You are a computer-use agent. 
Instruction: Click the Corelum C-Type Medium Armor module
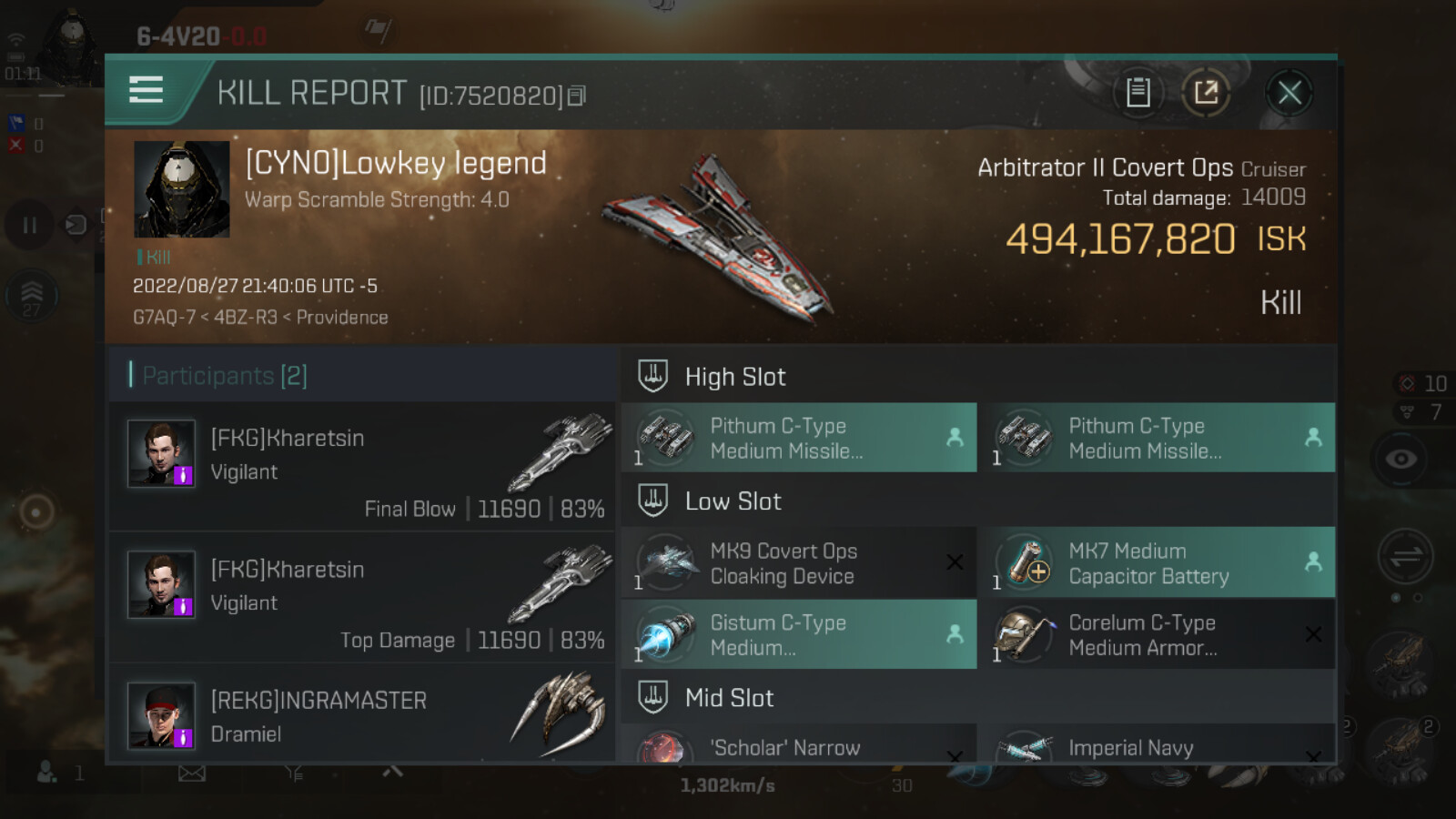(1162, 634)
